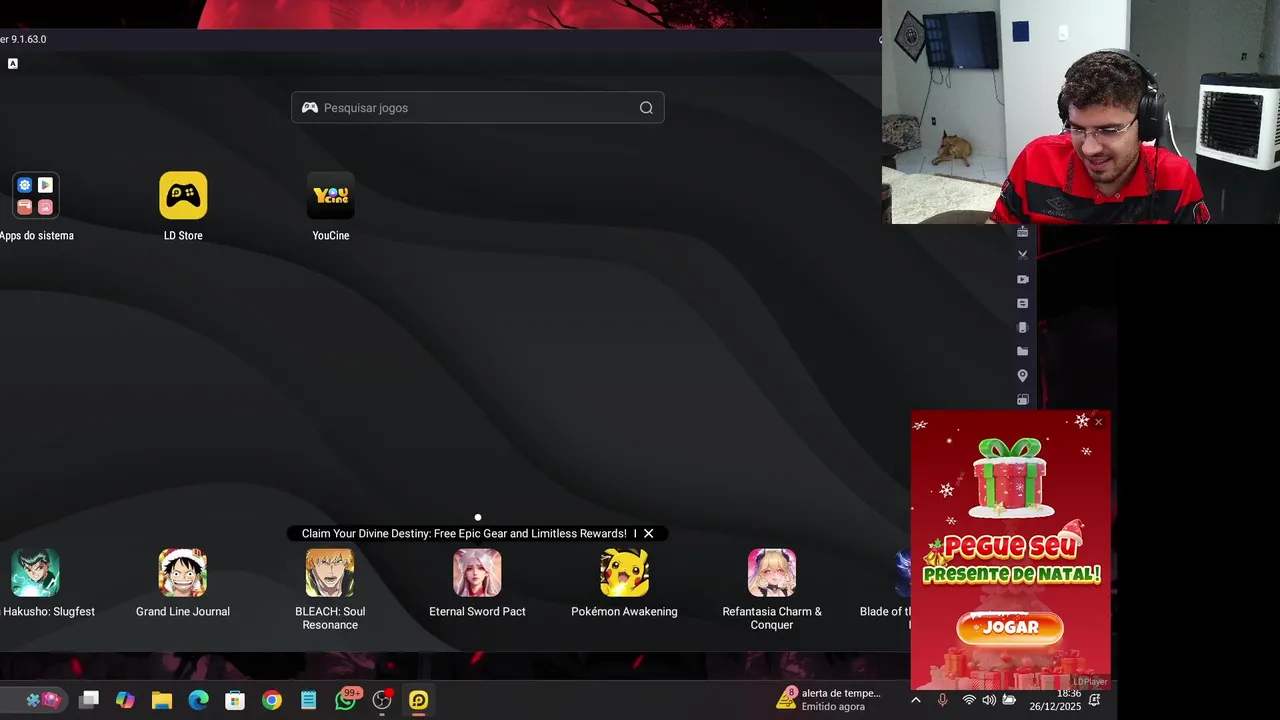Open the clock showing 18:36
This screenshot has width=1280, height=720.
coord(1055,700)
